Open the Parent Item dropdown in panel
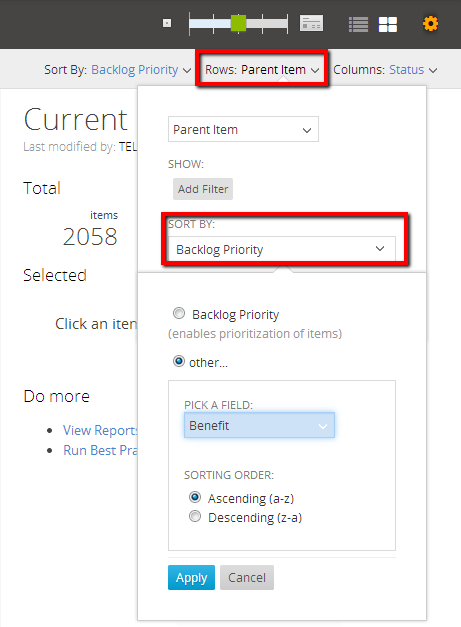461x627 pixels. pyautogui.click(x=243, y=129)
